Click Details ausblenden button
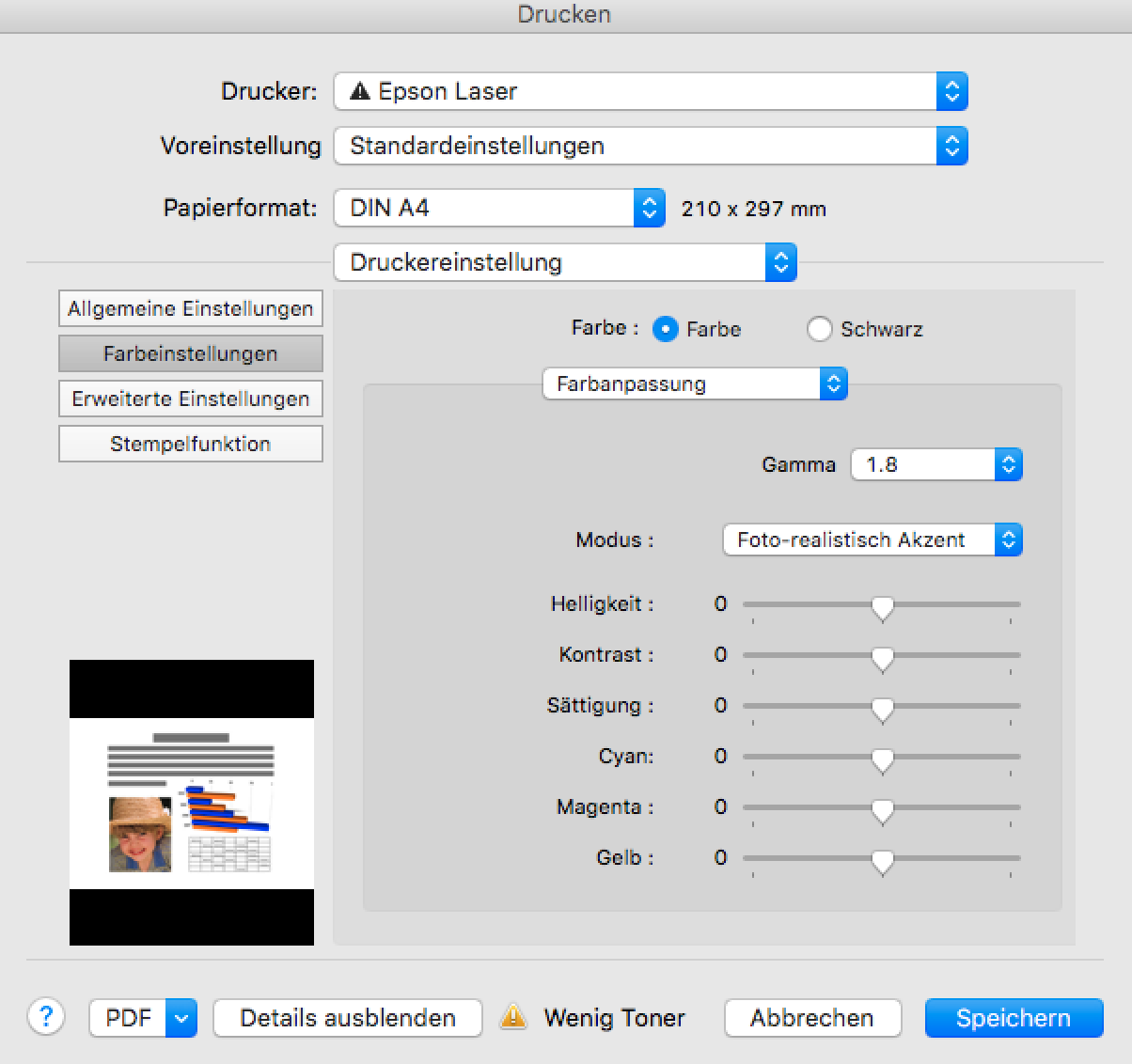This screenshot has height=1064, width=1132. 348,1018
